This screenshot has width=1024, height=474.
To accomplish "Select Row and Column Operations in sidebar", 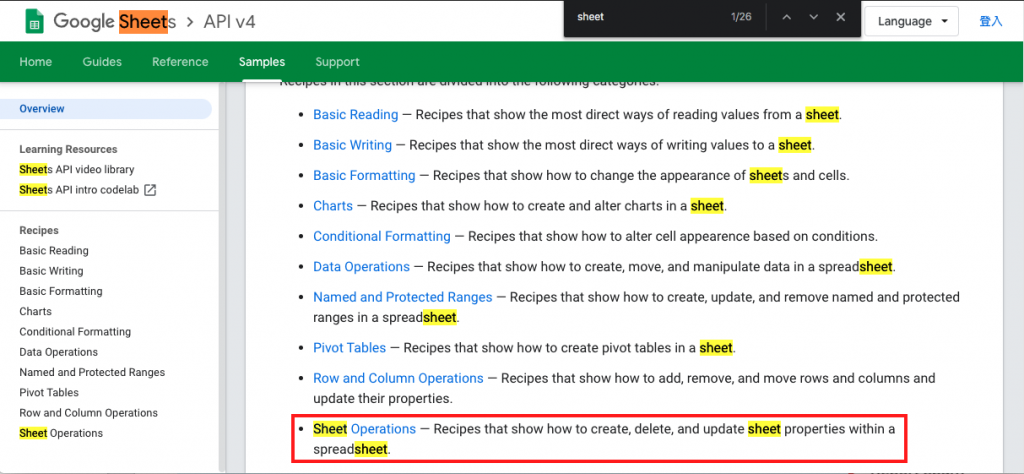I will click(x=89, y=413).
